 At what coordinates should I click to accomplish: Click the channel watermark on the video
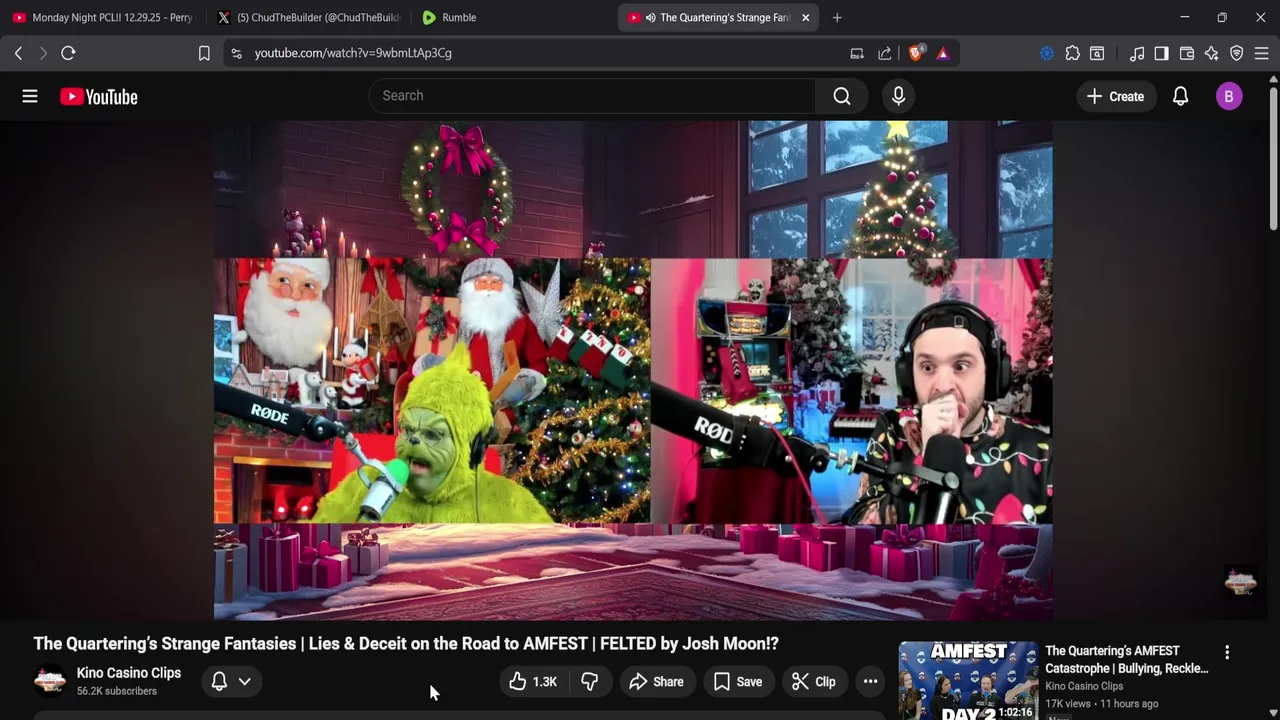click(x=1240, y=582)
